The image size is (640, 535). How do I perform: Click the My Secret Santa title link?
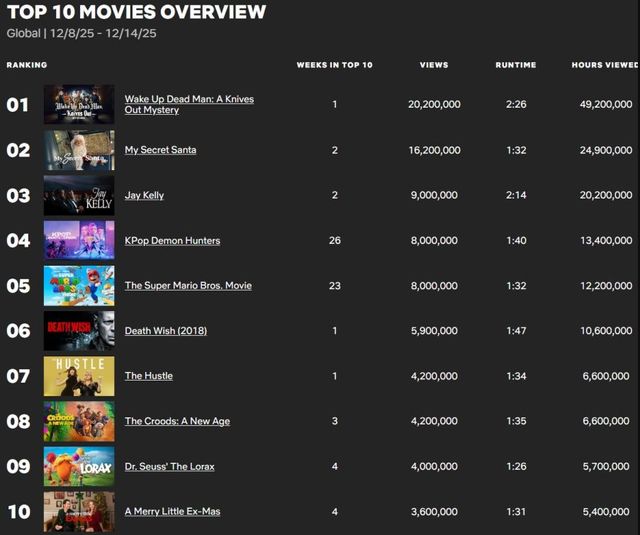(160, 150)
